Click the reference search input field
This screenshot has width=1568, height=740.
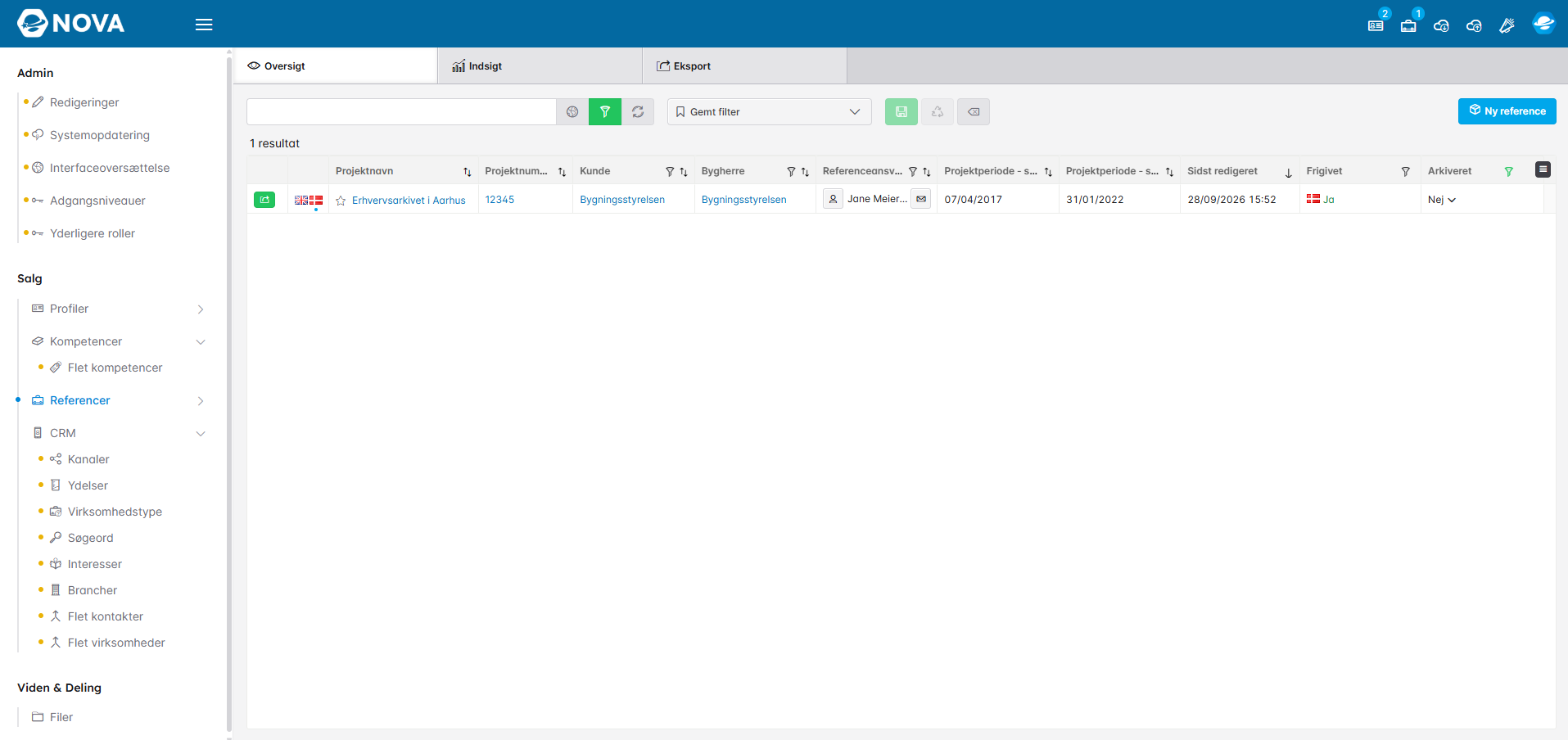pos(401,111)
